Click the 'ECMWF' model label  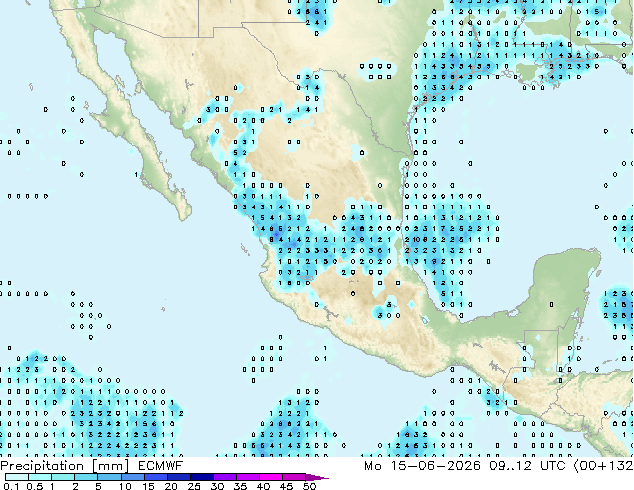point(161,466)
